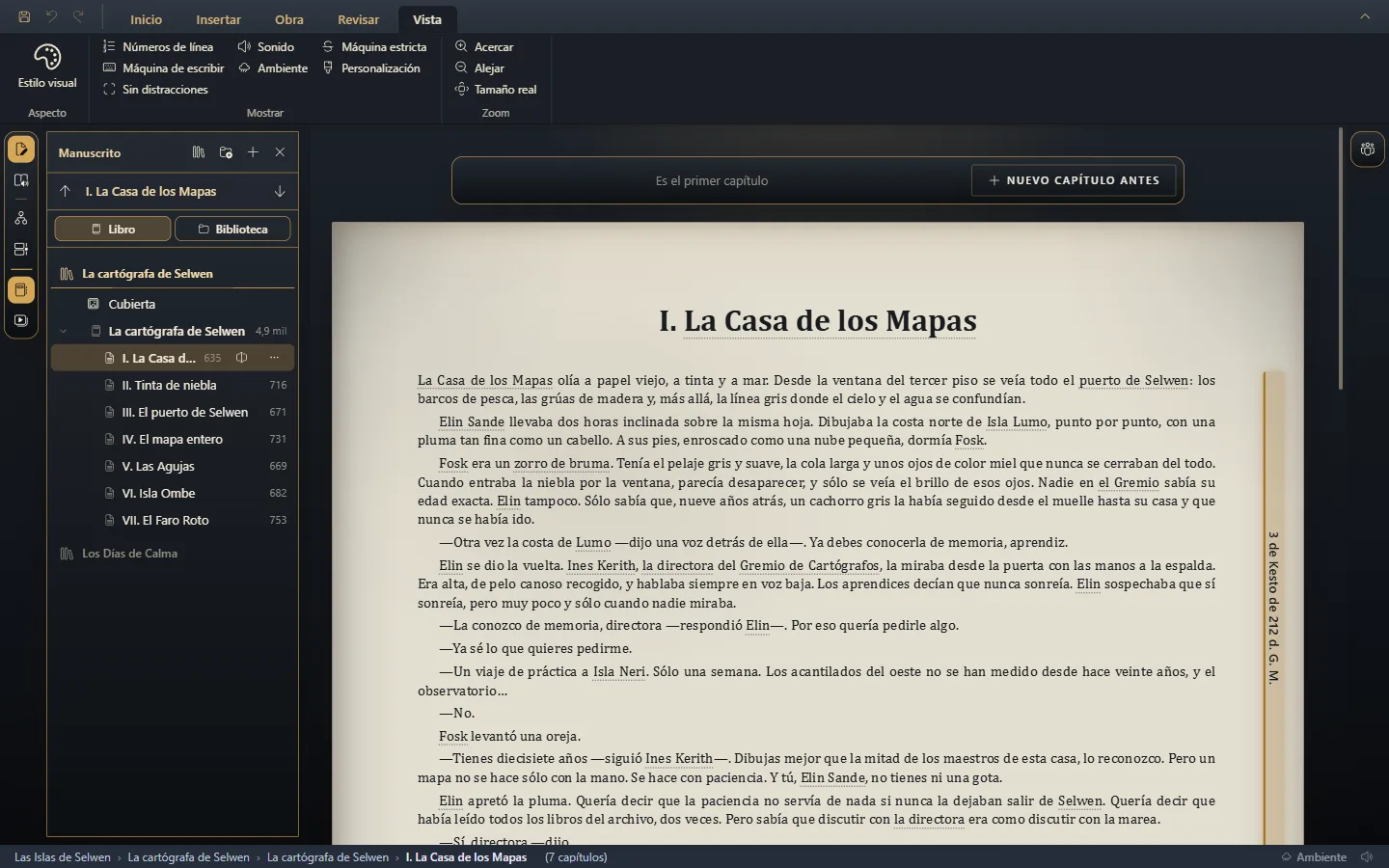Screen dimensions: 1389x868
Task: Open the cards layout icon in the sidebar
Action: tap(21, 249)
